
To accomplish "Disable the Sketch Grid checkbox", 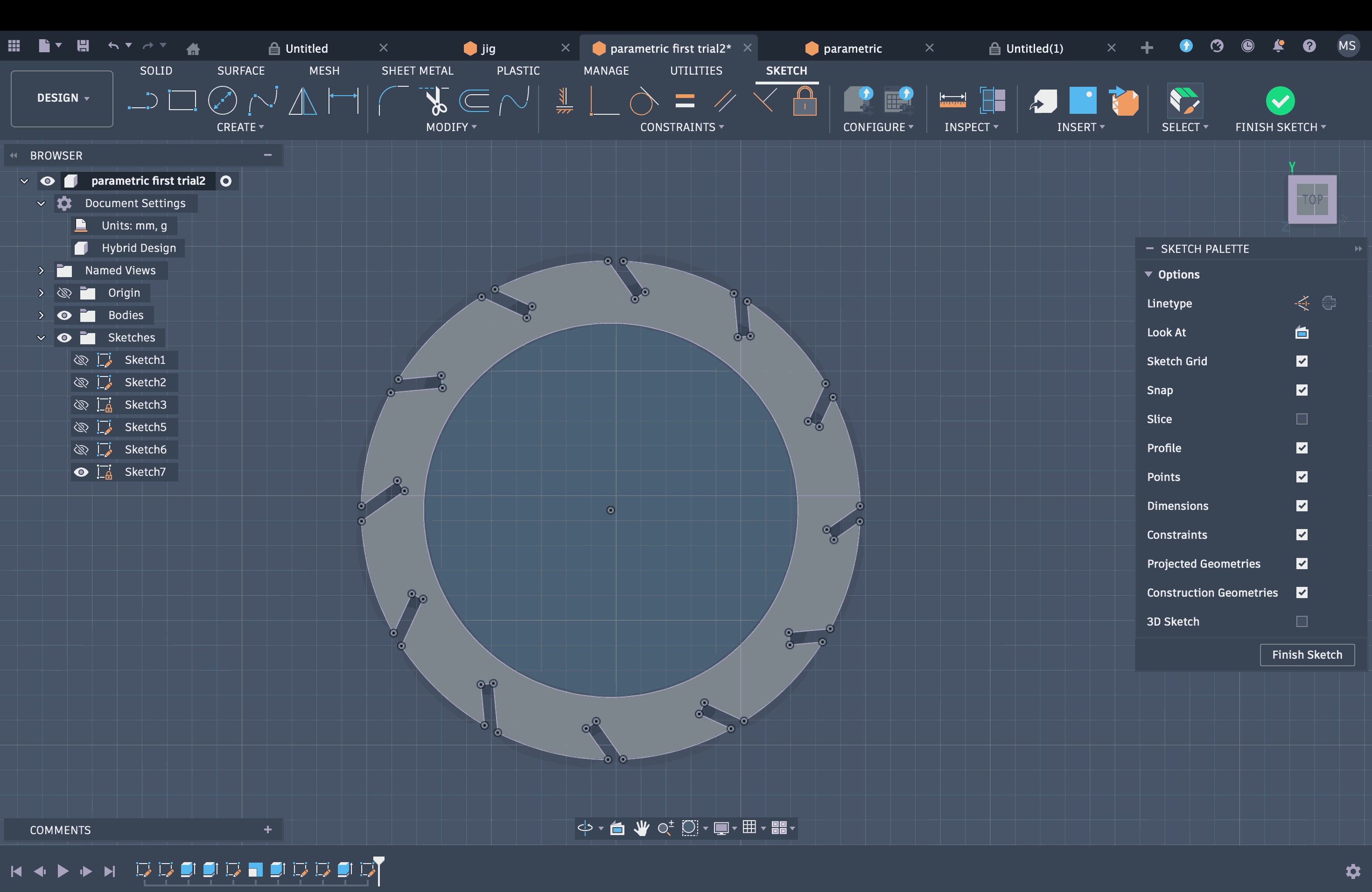I will (1301, 361).
